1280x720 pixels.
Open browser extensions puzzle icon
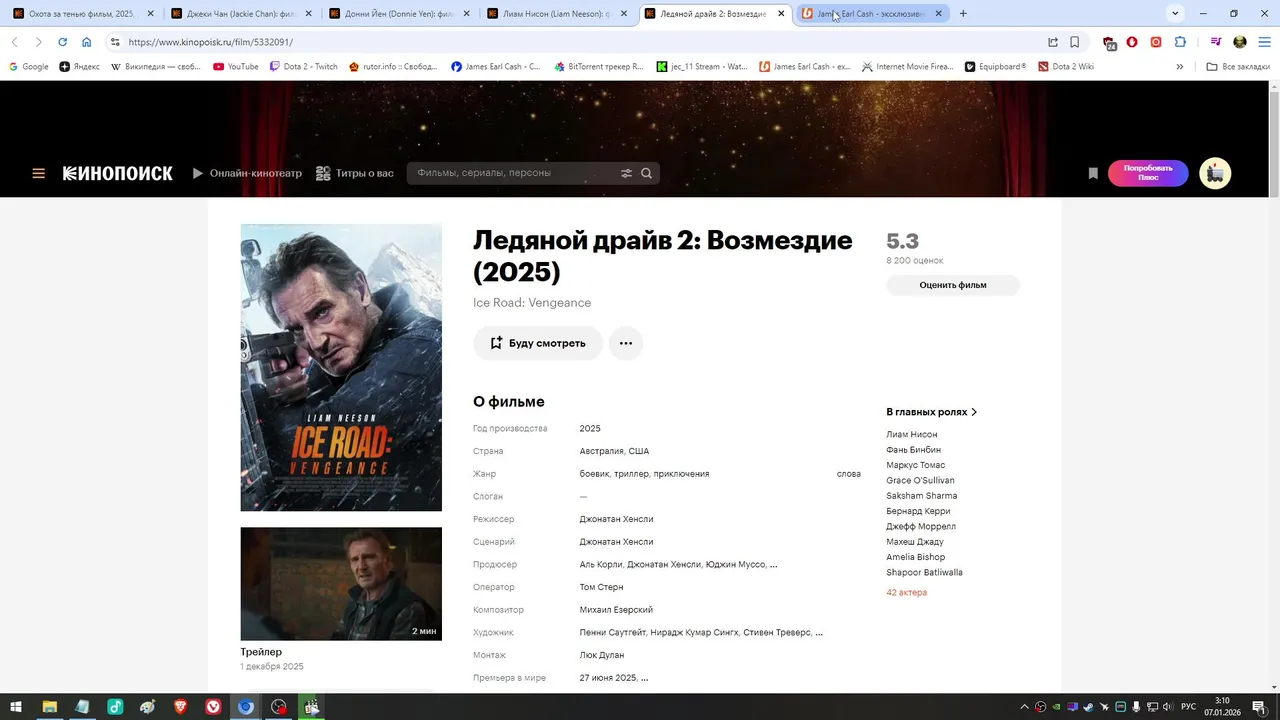(x=1180, y=42)
